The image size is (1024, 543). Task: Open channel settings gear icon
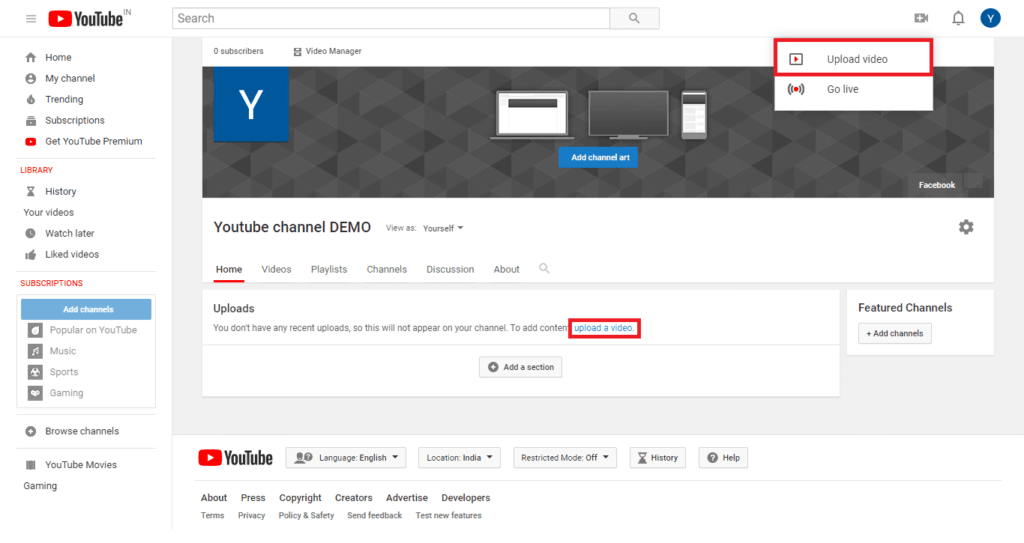[x=966, y=227]
